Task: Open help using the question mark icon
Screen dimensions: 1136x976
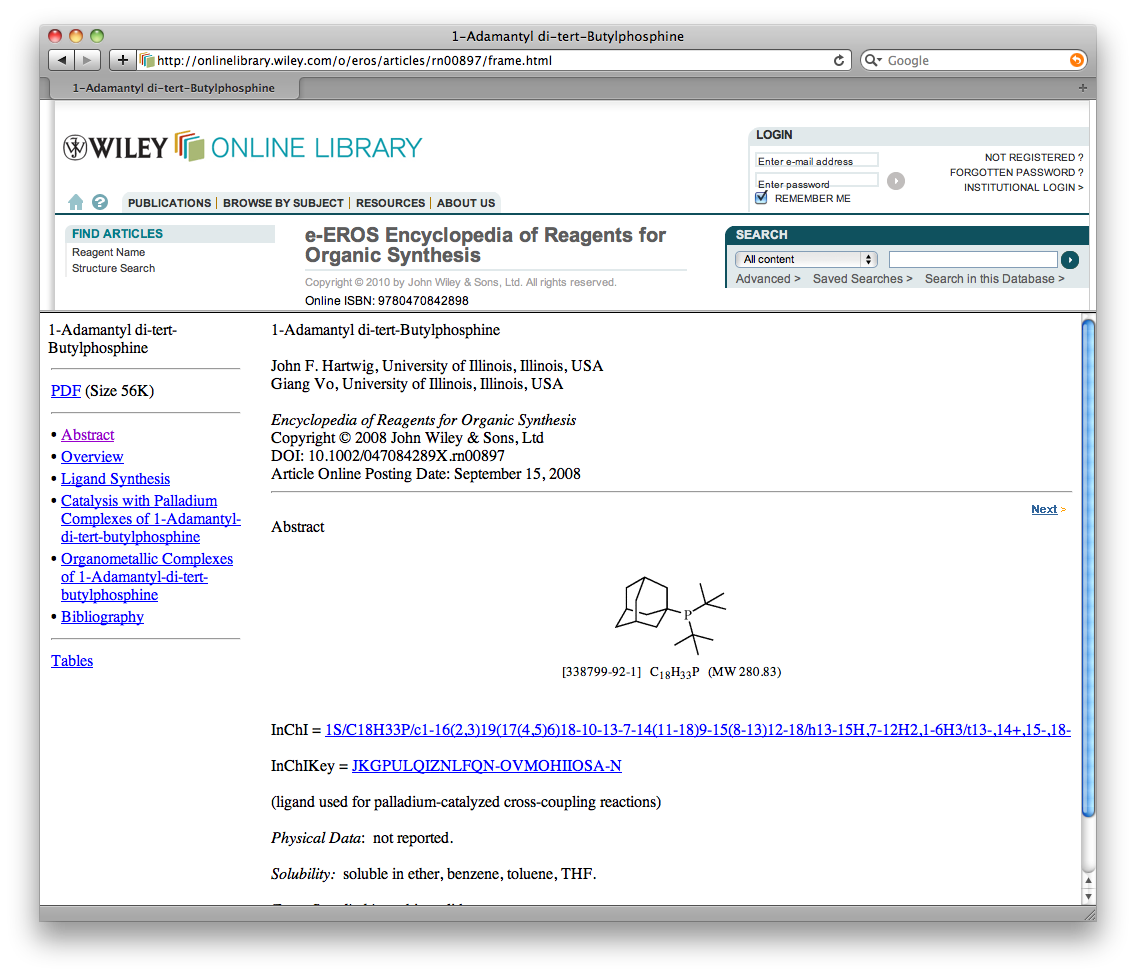Action: coord(100,202)
